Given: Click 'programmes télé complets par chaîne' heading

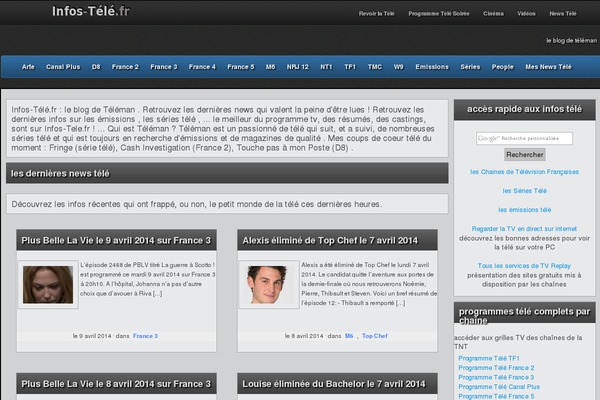Looking at the screenshot, I should [x=524, y=316].
